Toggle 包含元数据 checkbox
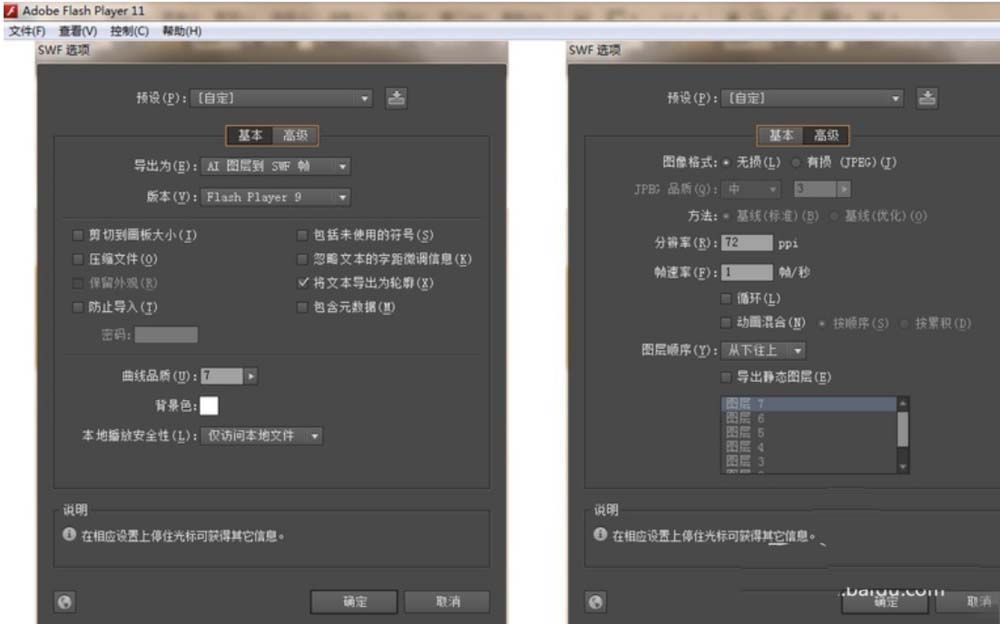Screen dimensions: 1000x624 tap(302, 308)
